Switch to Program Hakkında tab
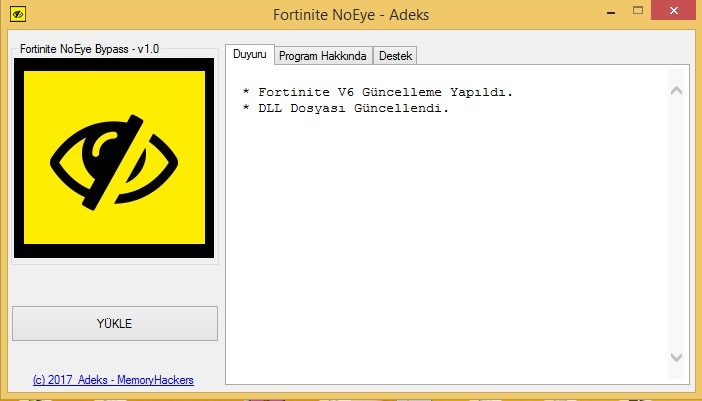 (x=323, y=56)
